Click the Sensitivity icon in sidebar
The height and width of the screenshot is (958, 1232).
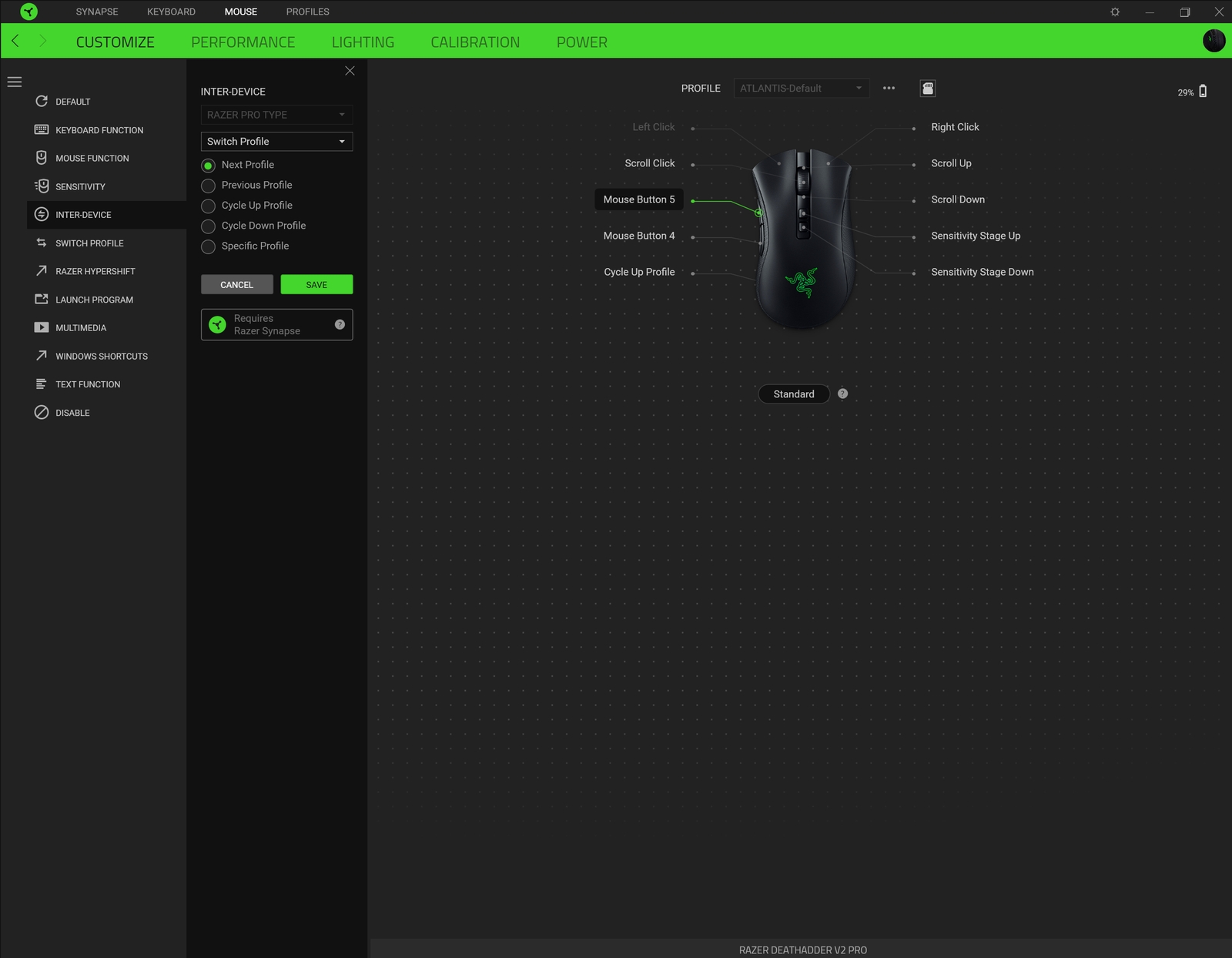pyautogui.click(x=42, y=186)
